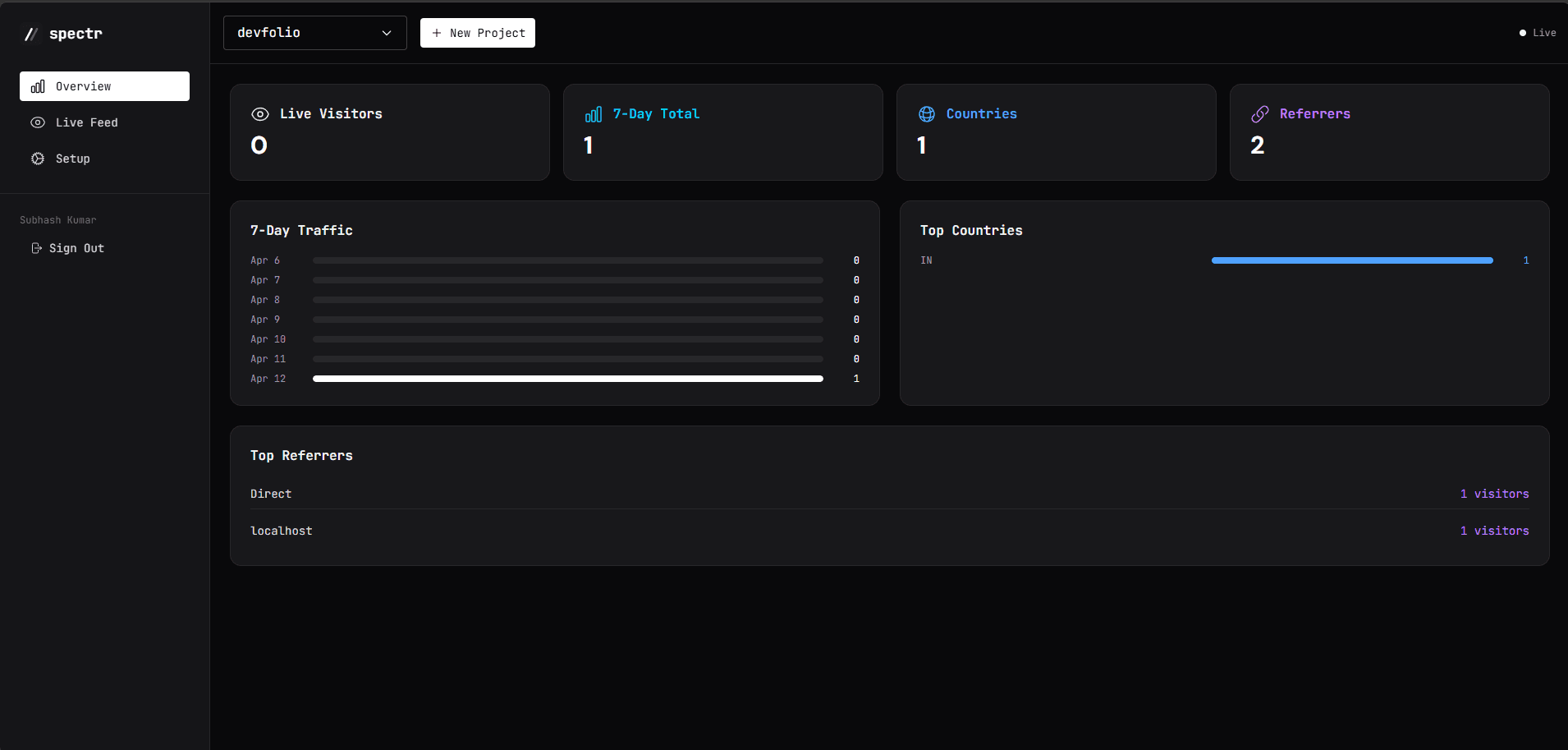Click the Live Feed eye icon

[38, 122]
